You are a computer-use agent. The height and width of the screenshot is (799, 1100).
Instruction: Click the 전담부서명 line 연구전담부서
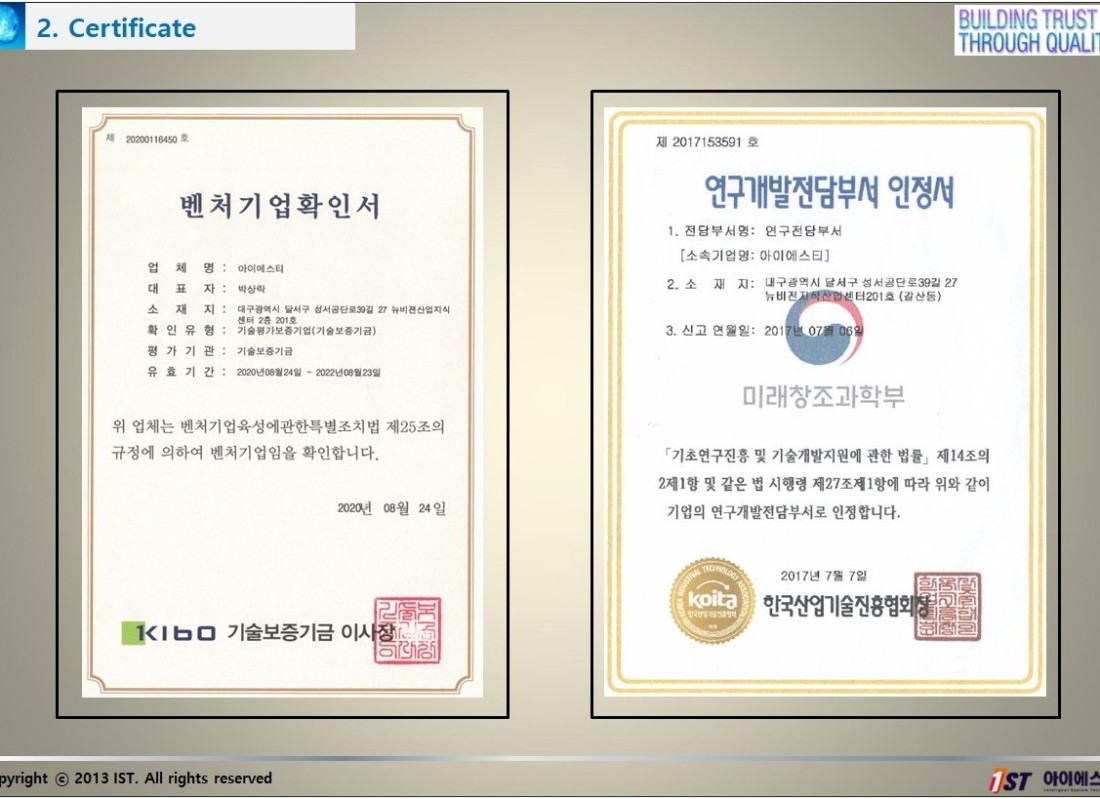coord(754,231)
